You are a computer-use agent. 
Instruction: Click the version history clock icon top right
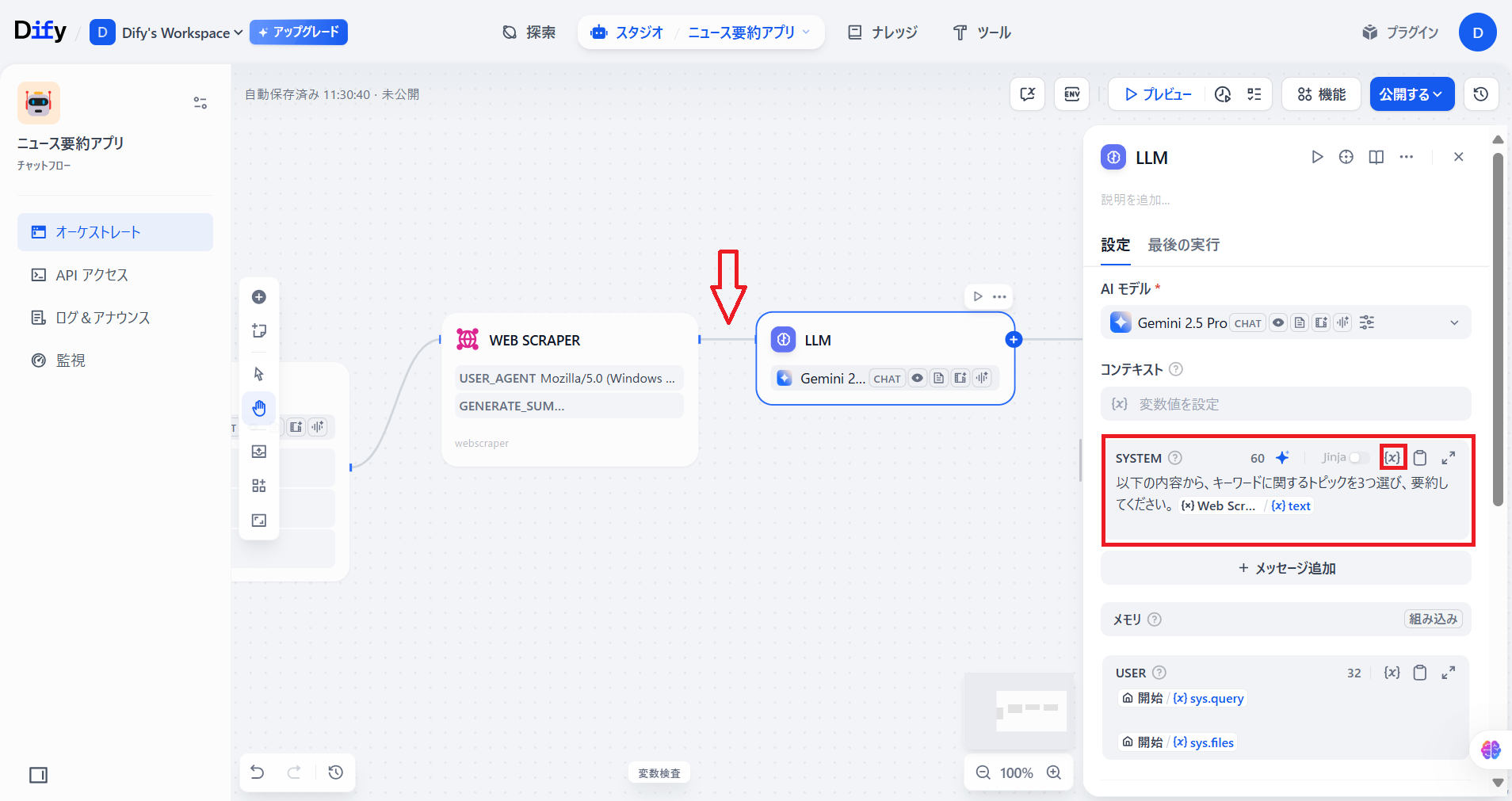click(x=1480, y=94)
